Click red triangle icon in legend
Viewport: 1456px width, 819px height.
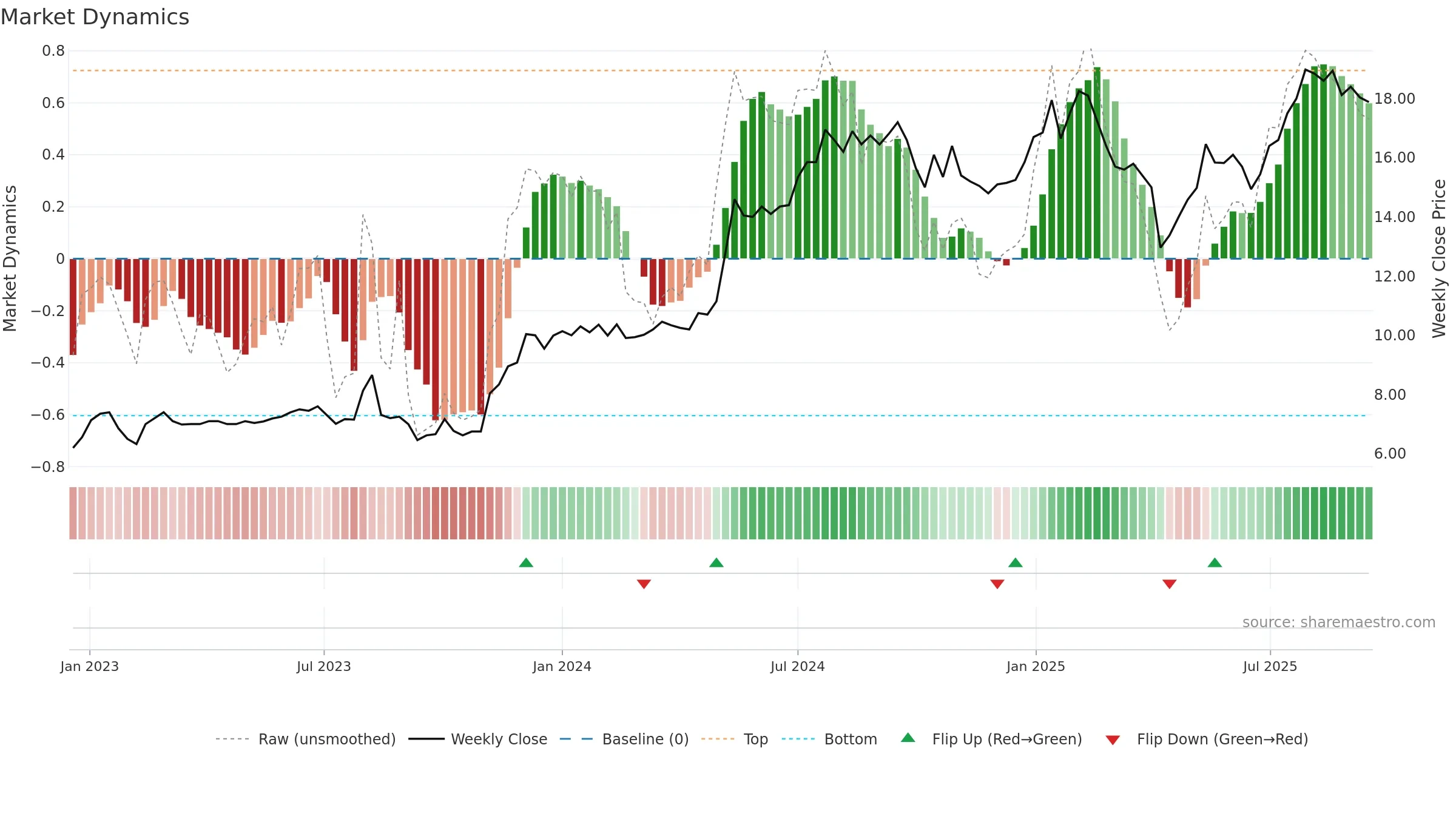[x=1113, y=740]
